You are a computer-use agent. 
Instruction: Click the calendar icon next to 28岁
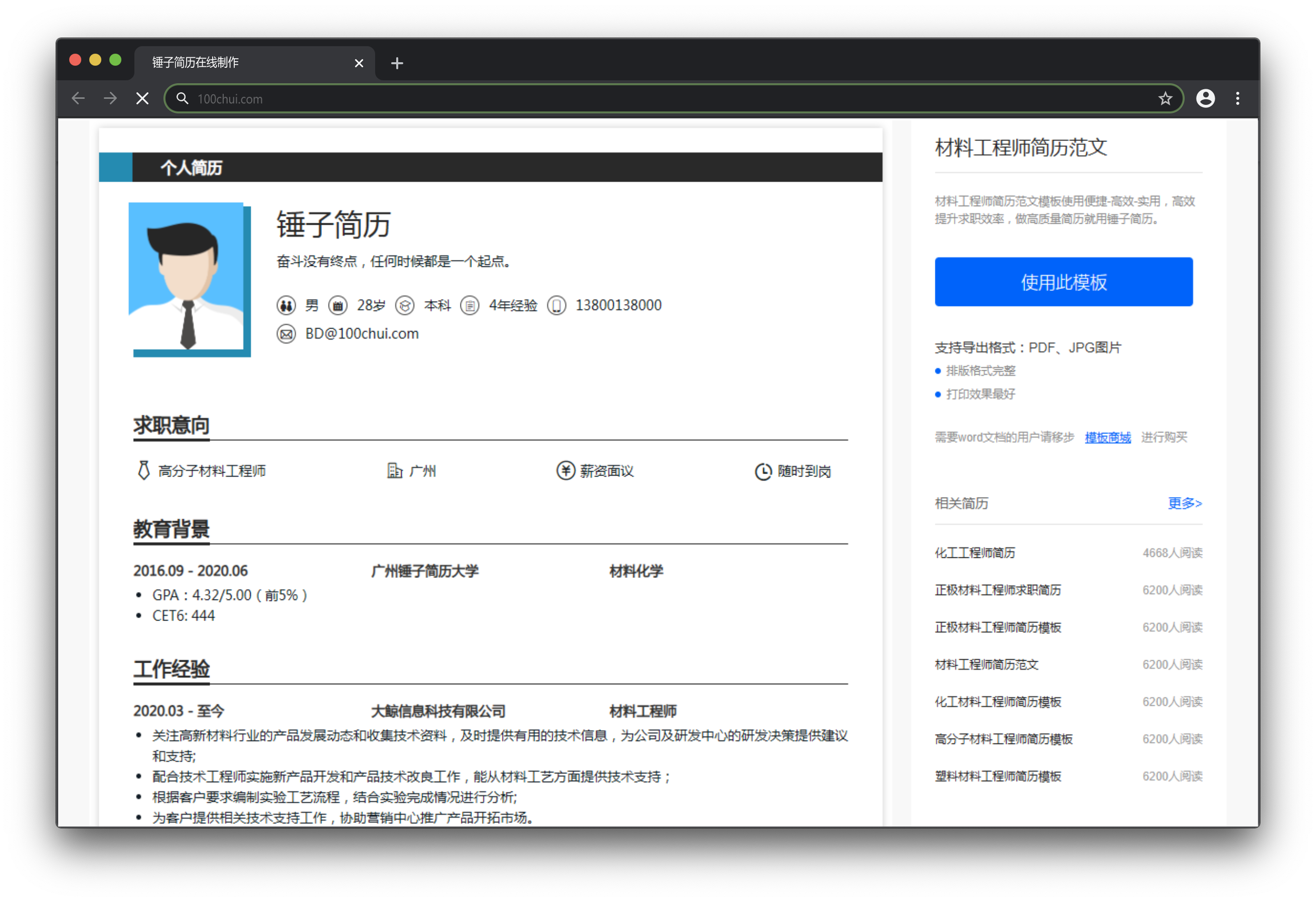[x=338, y=306]
